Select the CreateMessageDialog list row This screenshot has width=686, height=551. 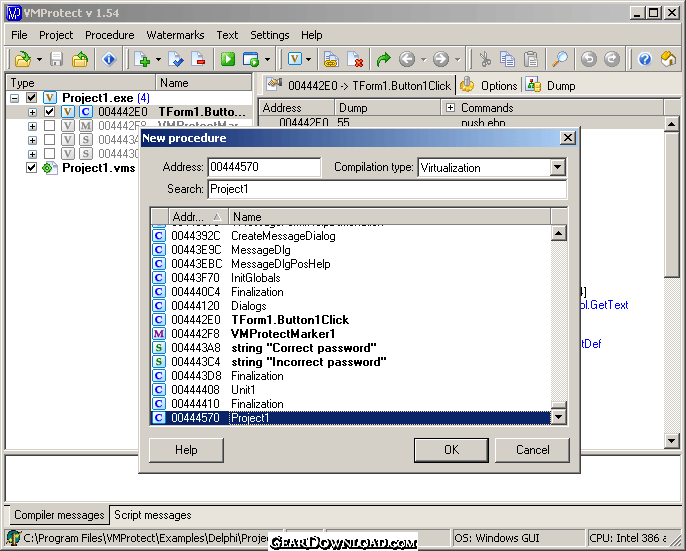click(351, 236)
